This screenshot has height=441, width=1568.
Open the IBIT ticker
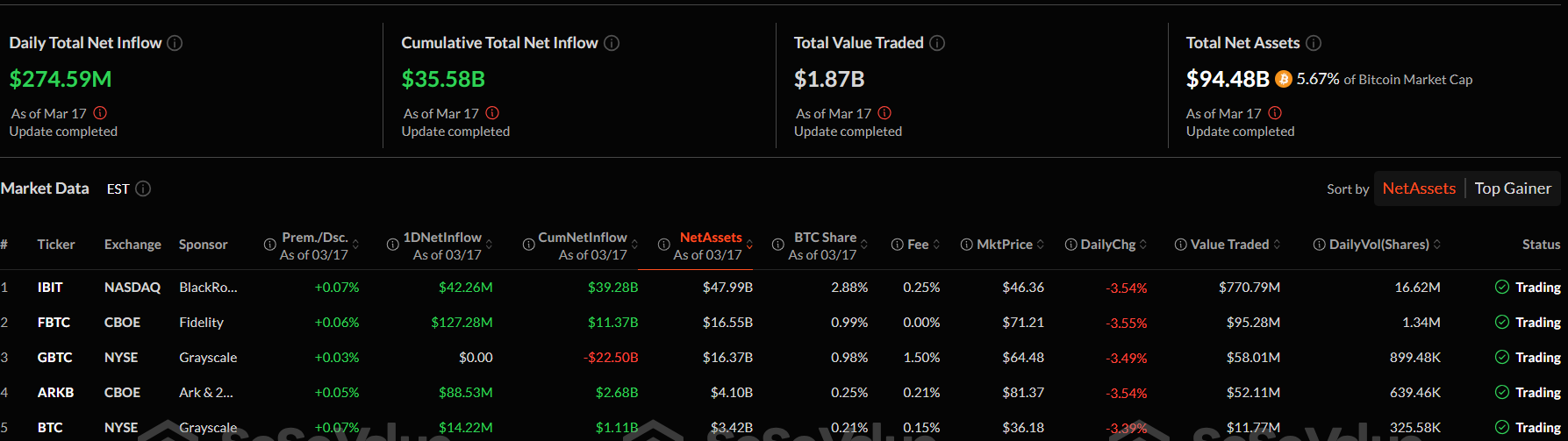tap(50, 287)
